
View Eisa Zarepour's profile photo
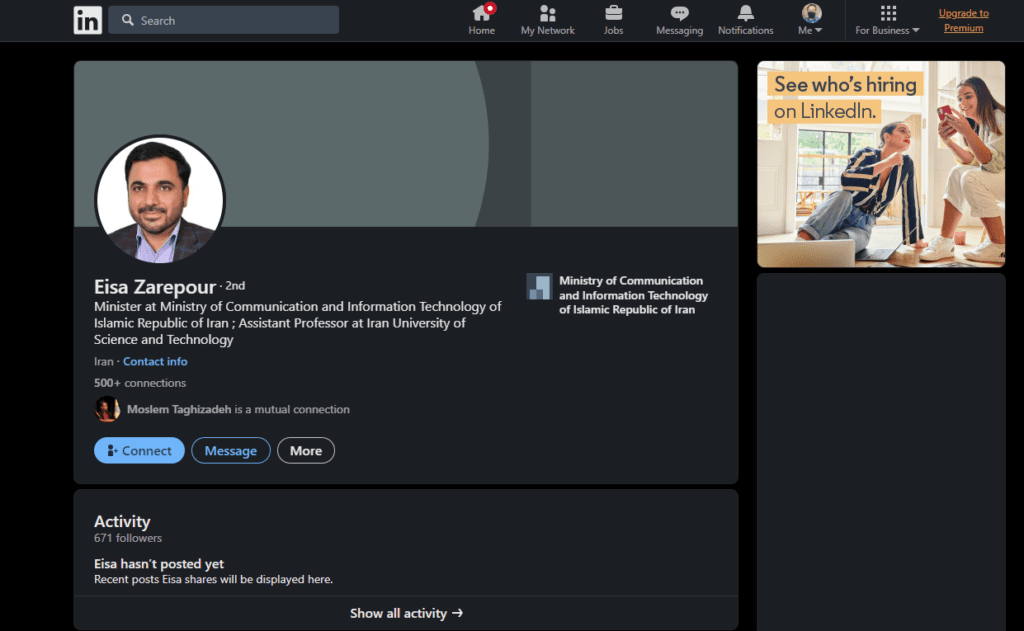click(x=160, y=199)
